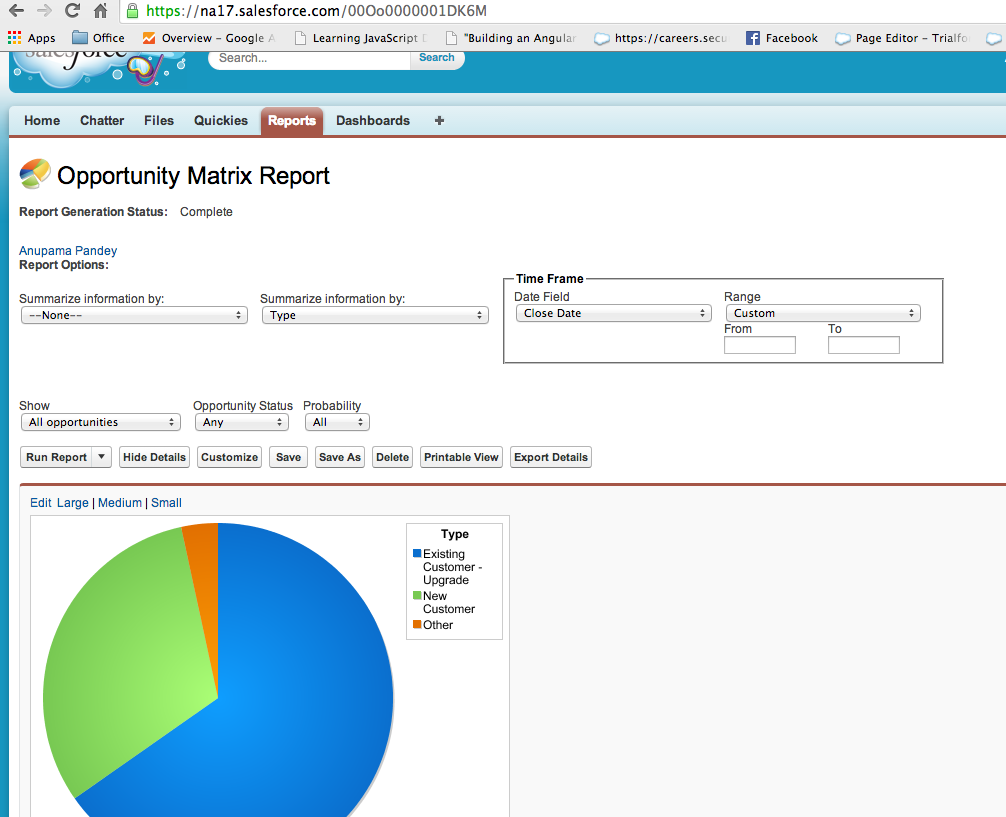Image resolution: width=1006 pixels, height=817 pixels.
Task: Click the Run Report button
Action: click(56, 457)
